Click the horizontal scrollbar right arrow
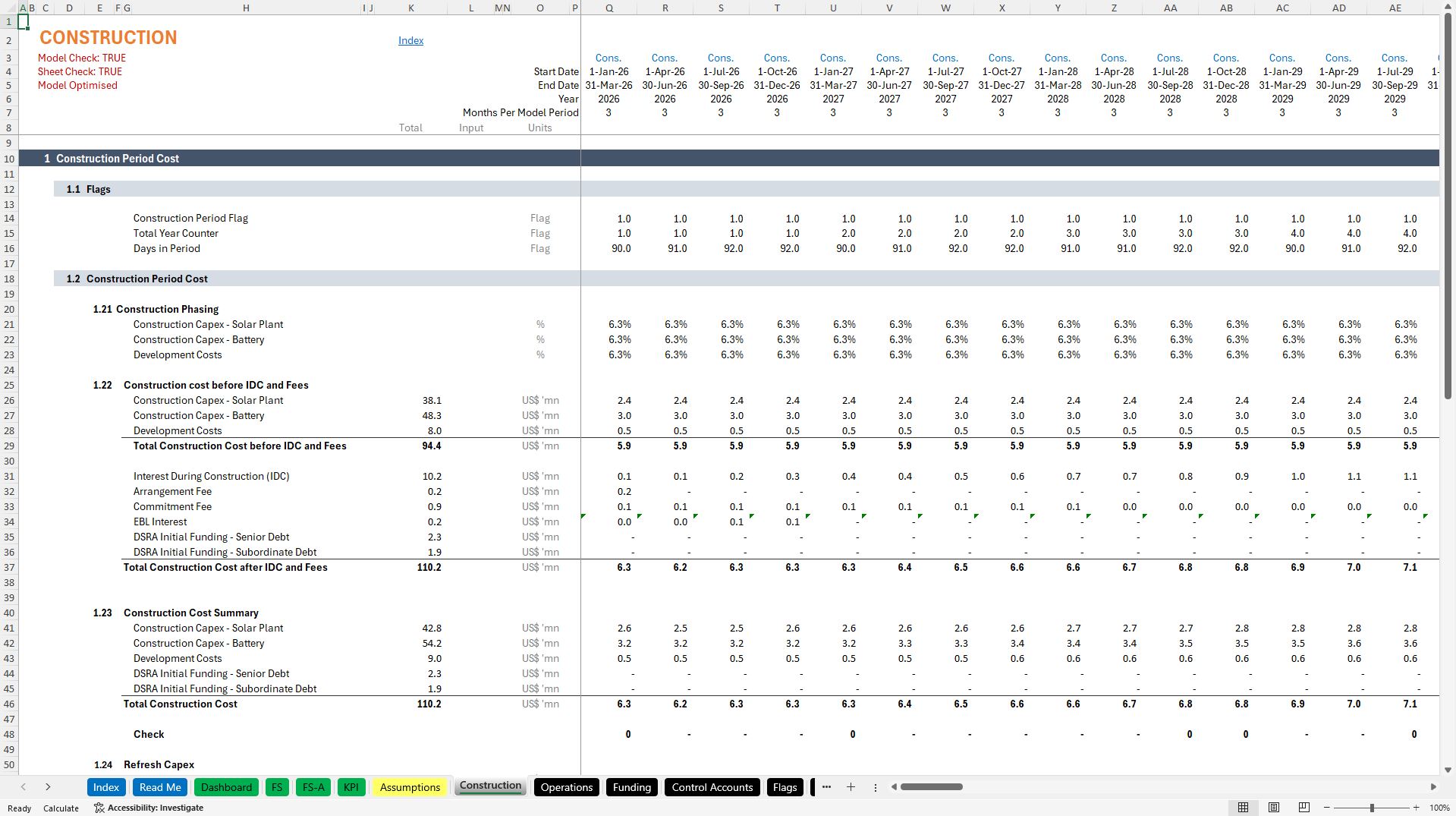The width and height of the screenshot is (1456, 816). coord(1433,787)
